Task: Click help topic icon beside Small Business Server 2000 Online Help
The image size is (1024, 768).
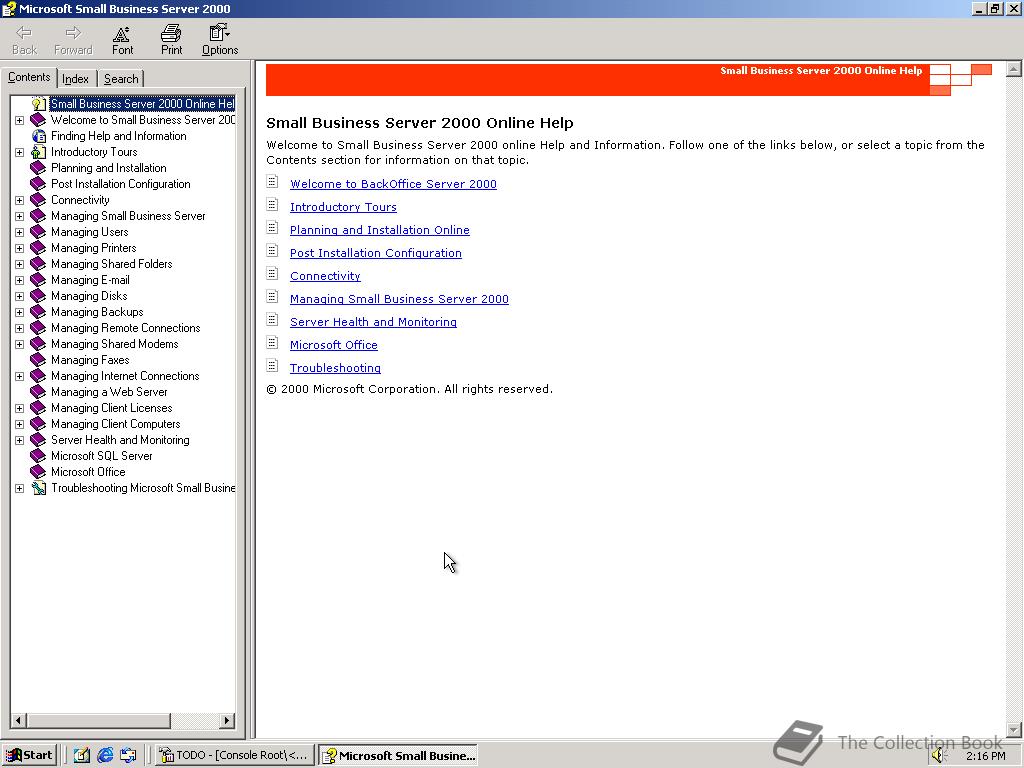Action: pyautogui.click(x=39, y=104)
